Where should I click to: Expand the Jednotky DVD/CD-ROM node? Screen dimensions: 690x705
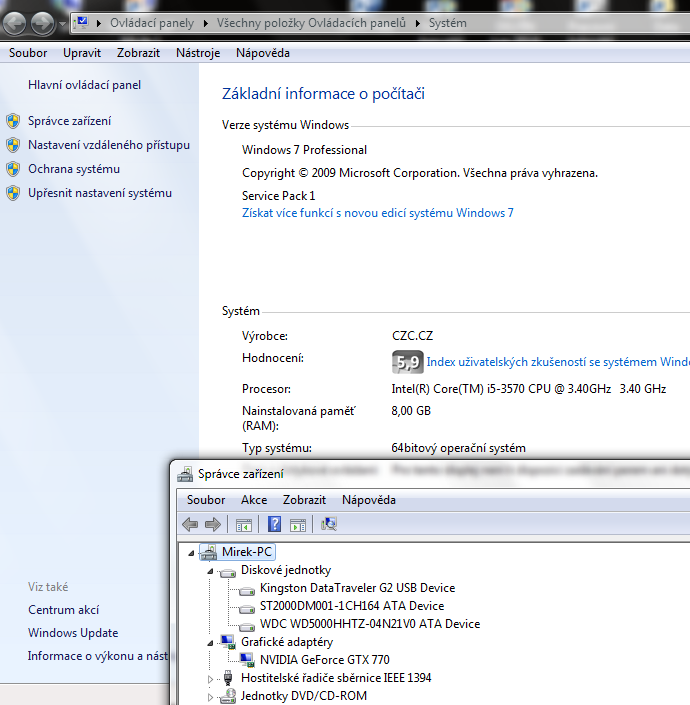(211, 696)
